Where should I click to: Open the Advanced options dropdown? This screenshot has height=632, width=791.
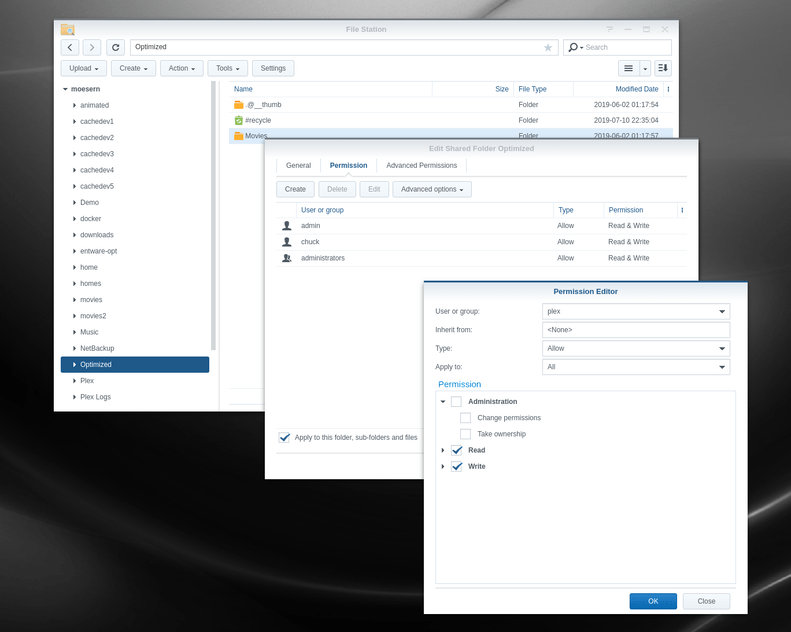[x=432, y=189]
